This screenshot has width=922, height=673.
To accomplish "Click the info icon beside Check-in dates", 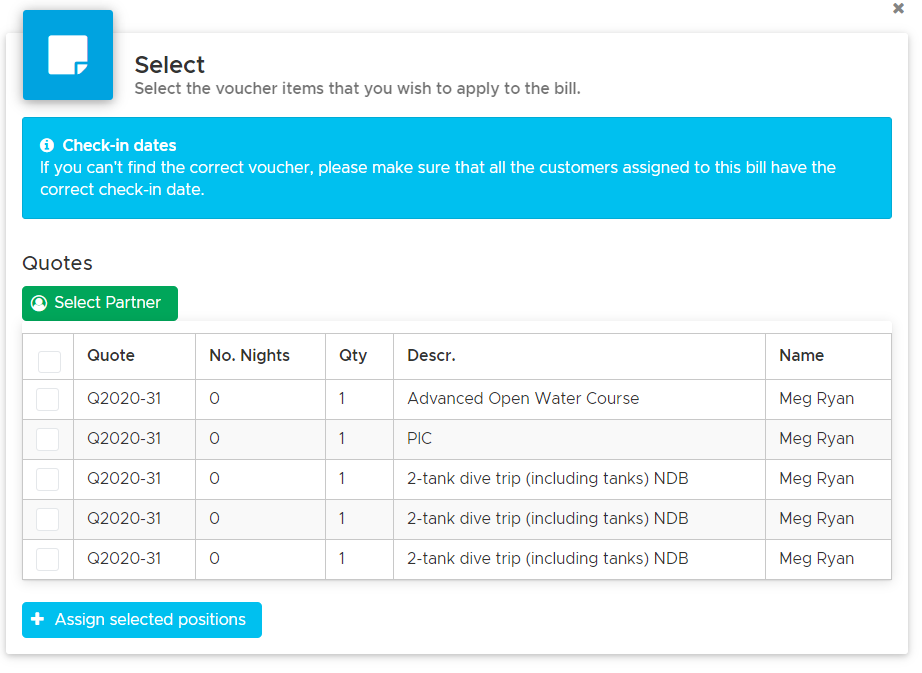I will [47, 145].
